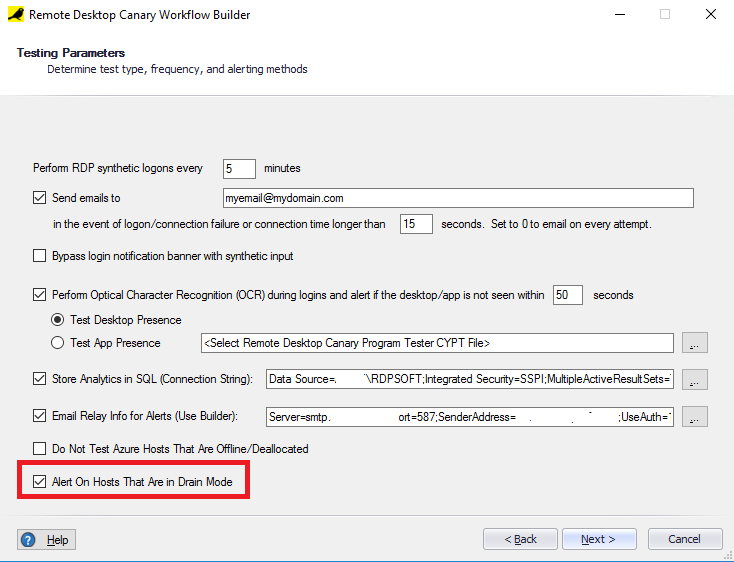Viewport: 734px width, 562px height.
Task: Click the Help button
Action: tap(46, 540)
